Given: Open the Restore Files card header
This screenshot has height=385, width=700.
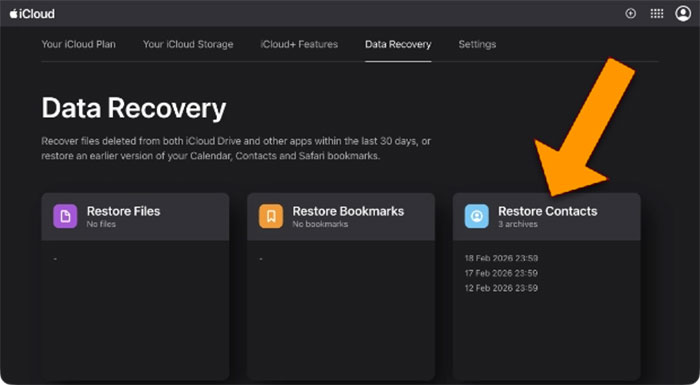Looking at the screenshot, I should (135, 217).
